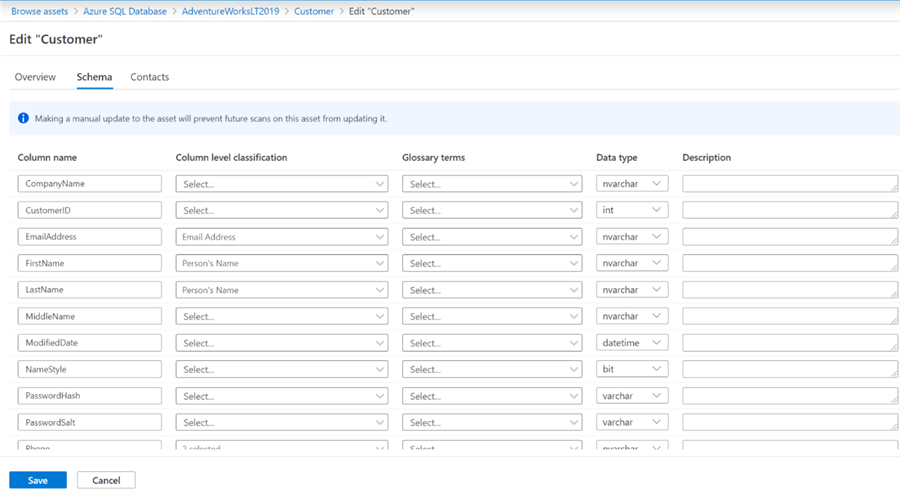
Task: Expand the Email Address classification dropdown
Action: pos(281,237)
